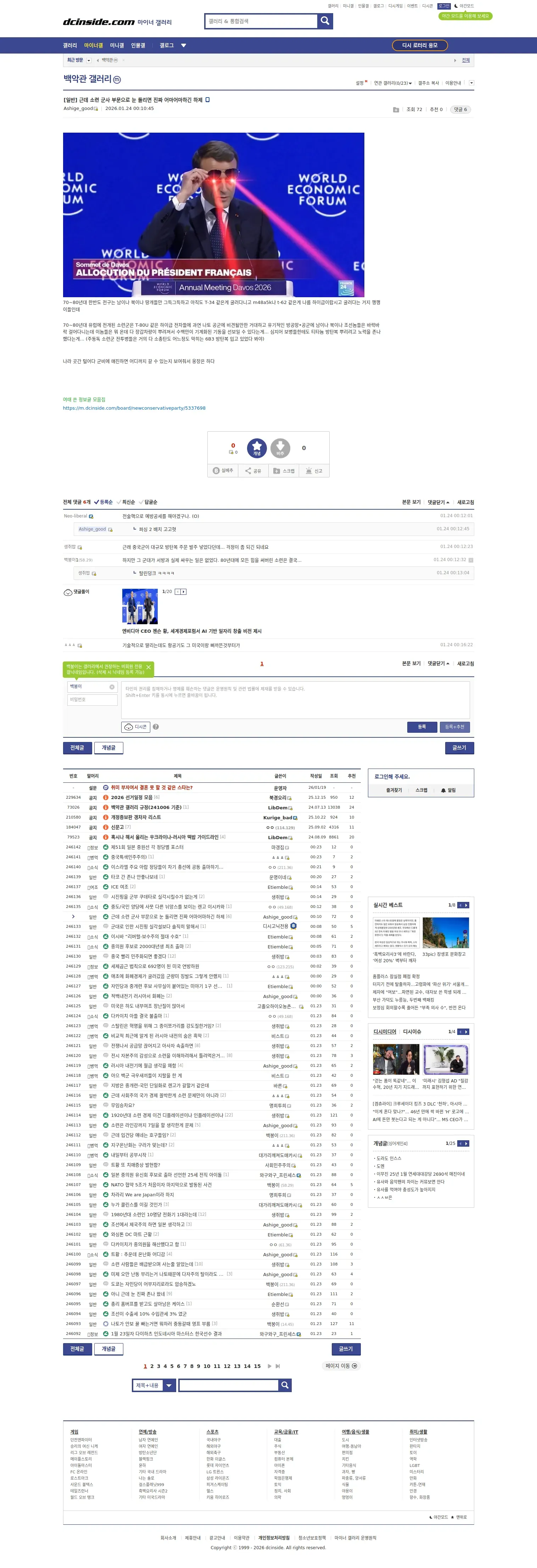
Task: Expand the recent visits right arrow near 전체
Action: pos(455,60)
